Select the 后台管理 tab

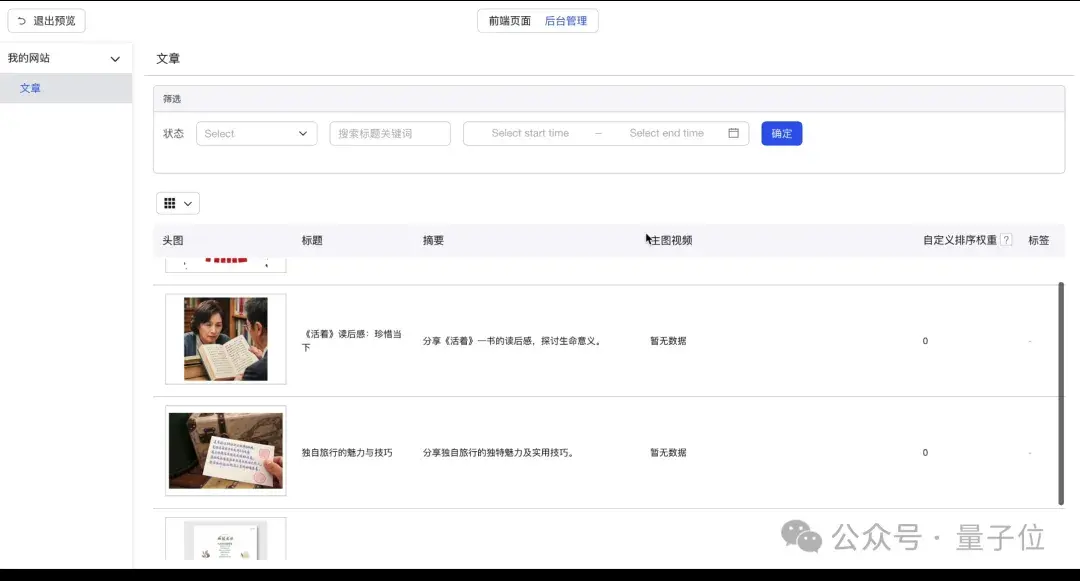[x=567, y=21]
